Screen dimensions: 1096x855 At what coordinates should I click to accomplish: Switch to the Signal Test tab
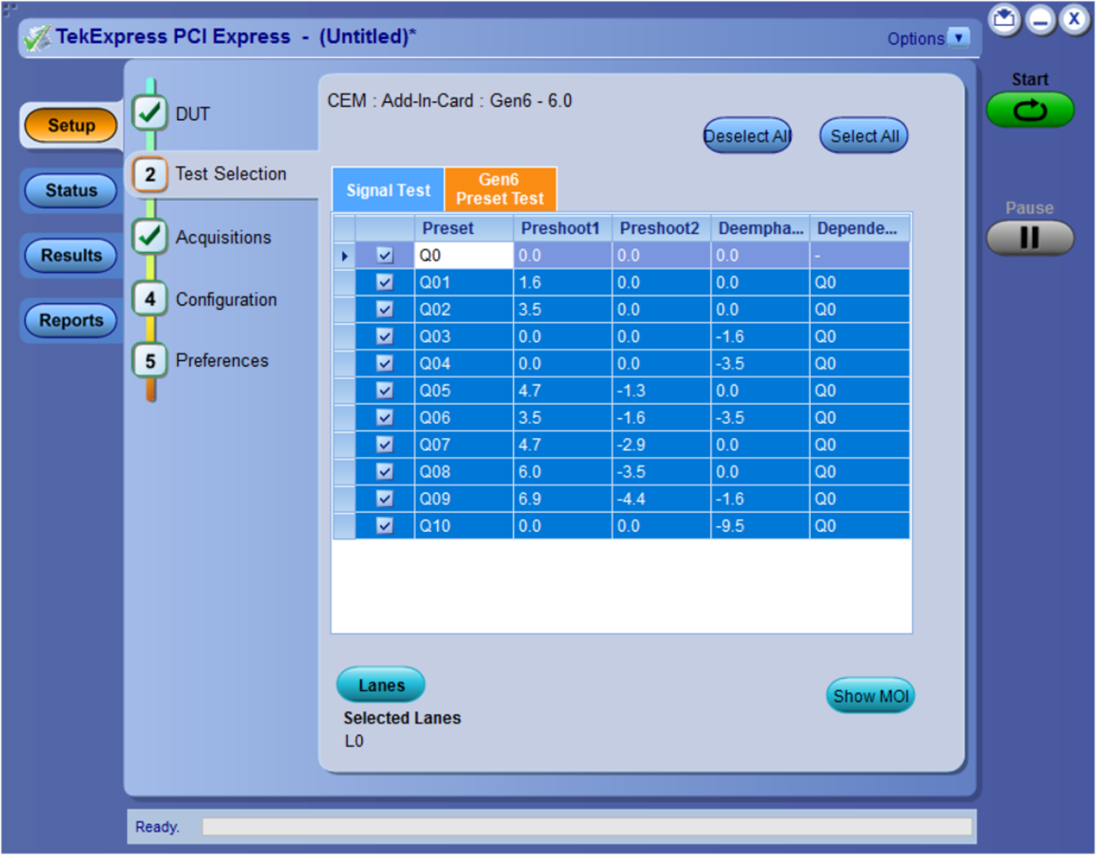click(388, 190)
